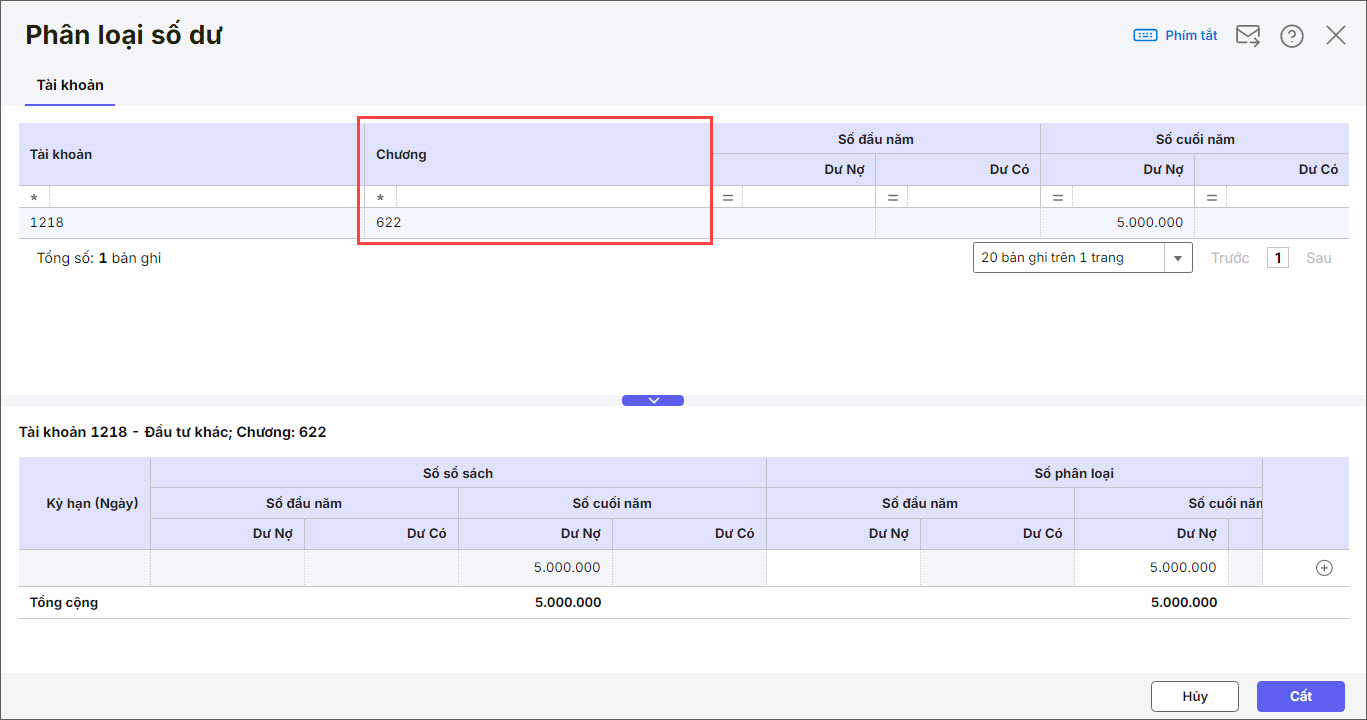Add a row with the plus circle icon
The width and height of the screenshot is (1367, 720).
pos(1324,568)
